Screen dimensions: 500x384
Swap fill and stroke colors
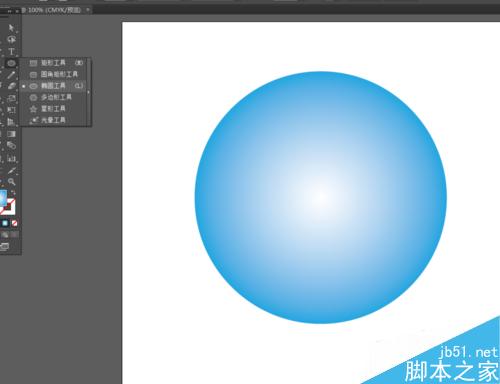coord(13,192)
